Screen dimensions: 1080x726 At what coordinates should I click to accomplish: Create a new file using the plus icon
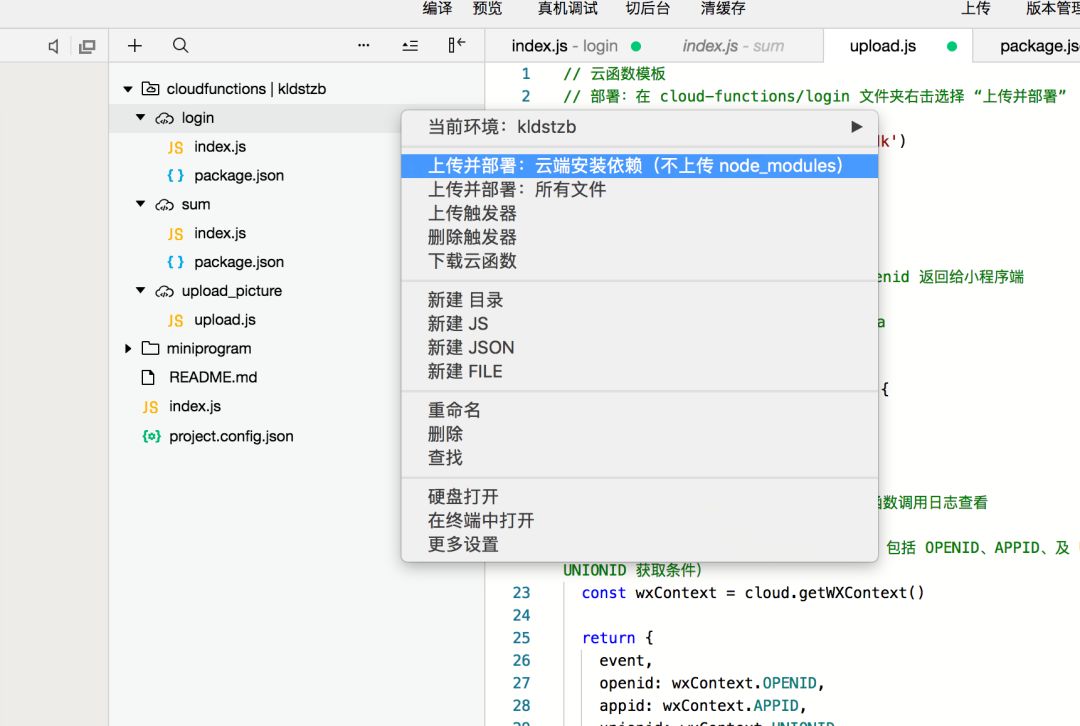[x=134, y=45]
